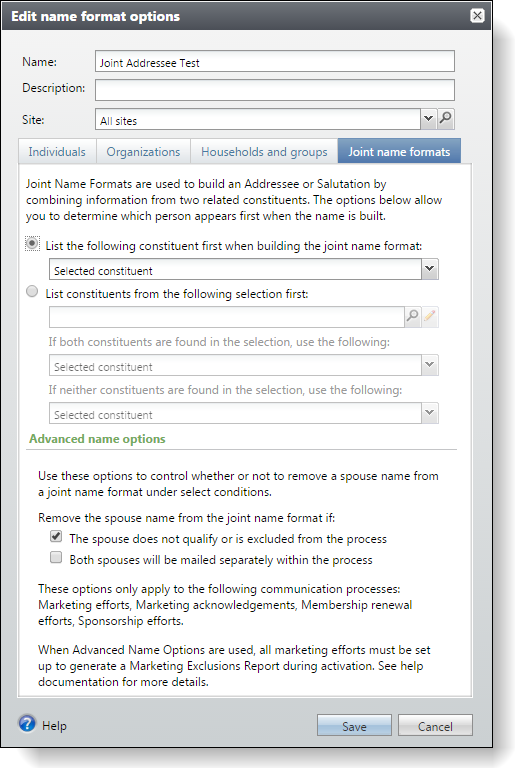Open the Site dropdown arrow
The width and height of the screenshot is (515, 768).
(x=428, y=119)
